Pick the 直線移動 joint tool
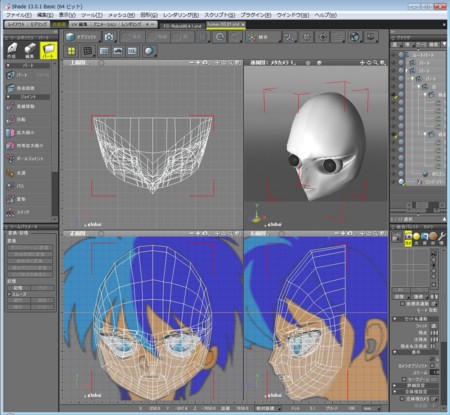 click(x=28, y=107)
